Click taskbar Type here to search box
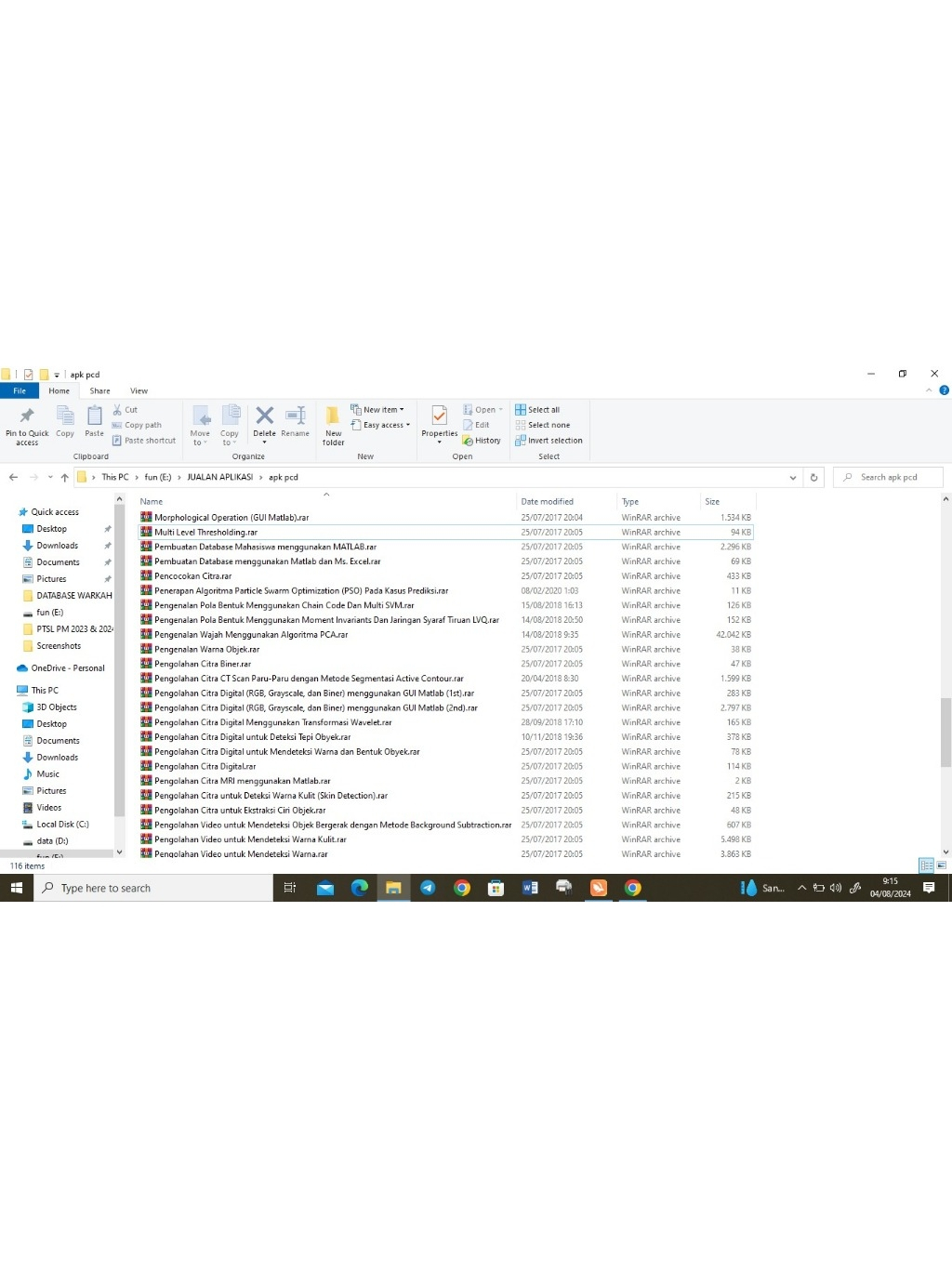952x1268 pixels. 153,888
